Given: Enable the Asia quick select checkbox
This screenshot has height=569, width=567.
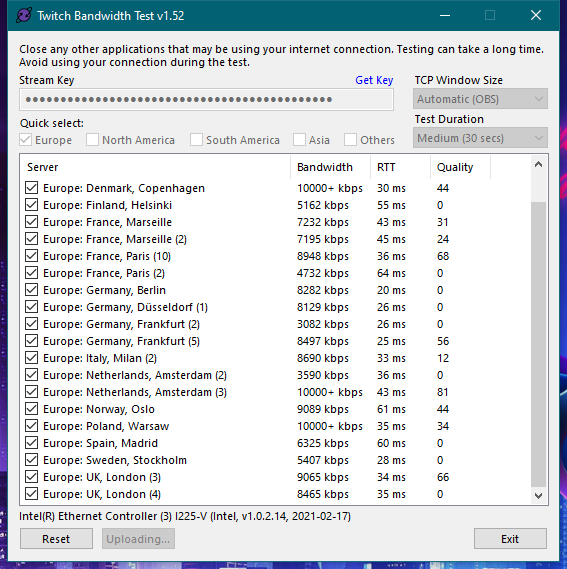Looking at the screenshot, I should point(299,140).
